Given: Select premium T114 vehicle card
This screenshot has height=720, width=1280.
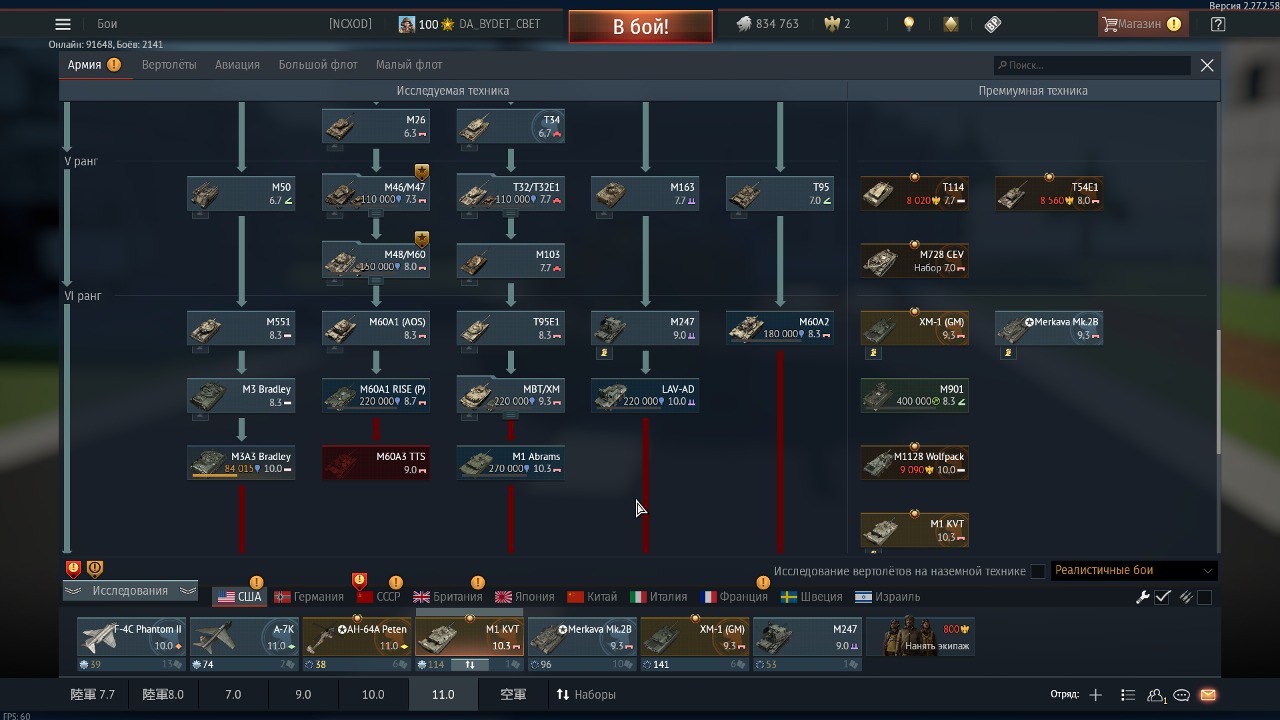Looking at the screenshot, I should coord(915,194).
